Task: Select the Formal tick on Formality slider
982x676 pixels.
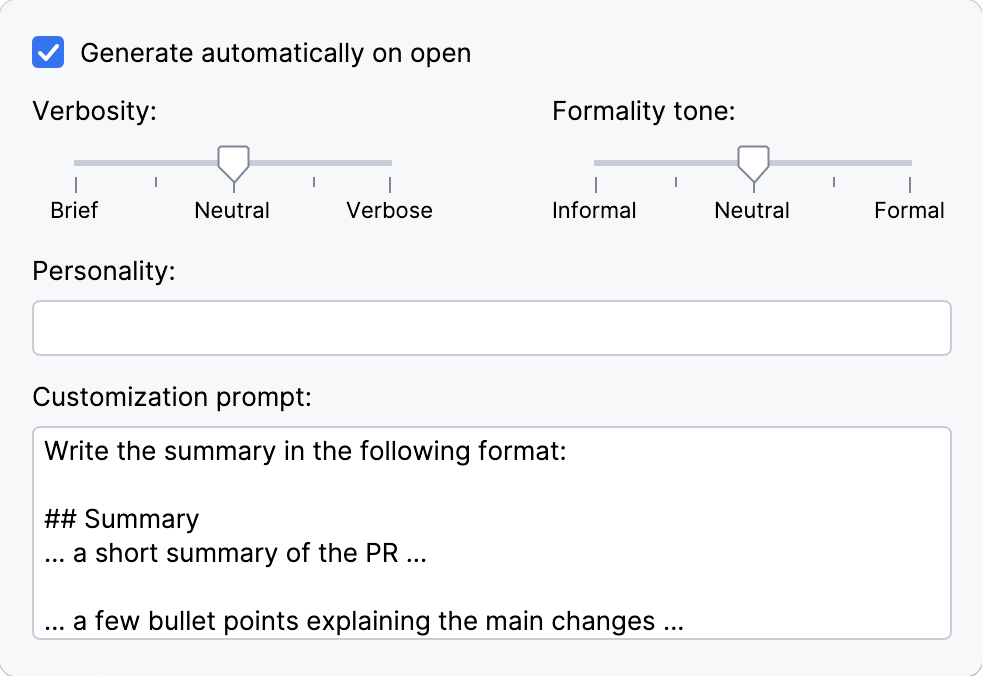Action: [x=910, y=183]
